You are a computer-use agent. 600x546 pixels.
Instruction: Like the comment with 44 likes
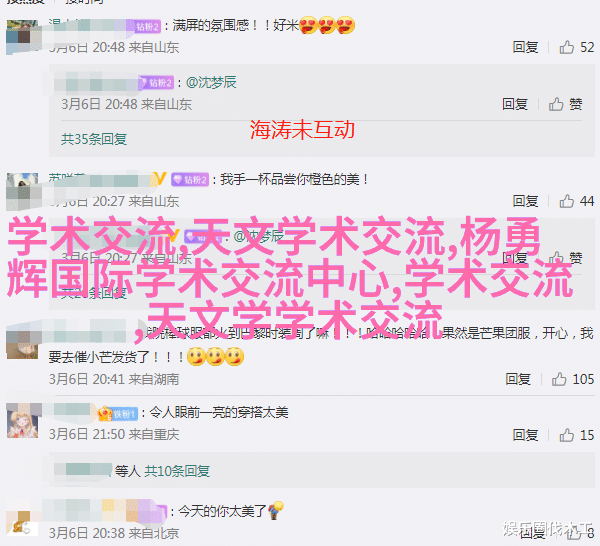(567, 201)
